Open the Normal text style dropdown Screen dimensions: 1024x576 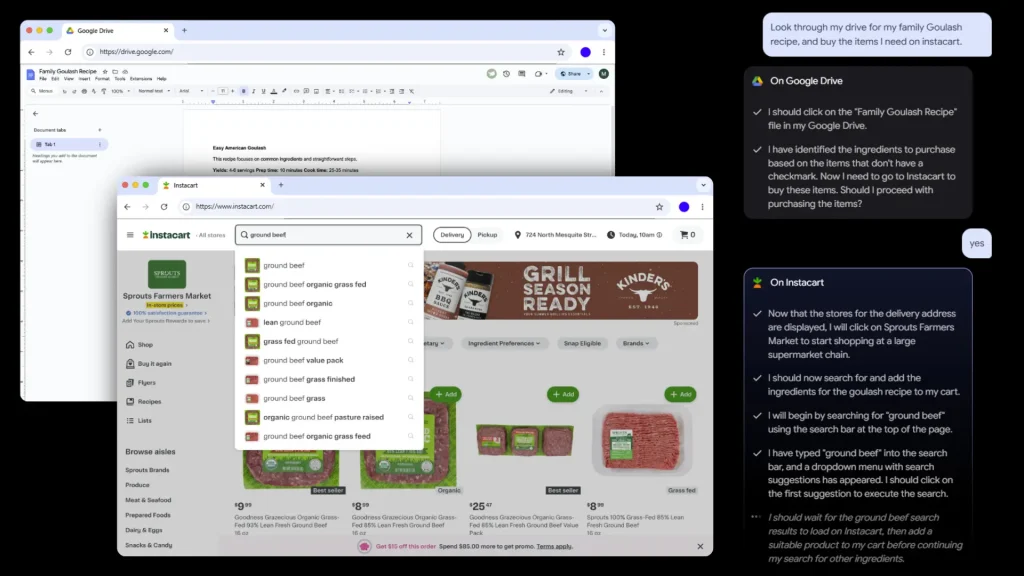tap(153, 91)
